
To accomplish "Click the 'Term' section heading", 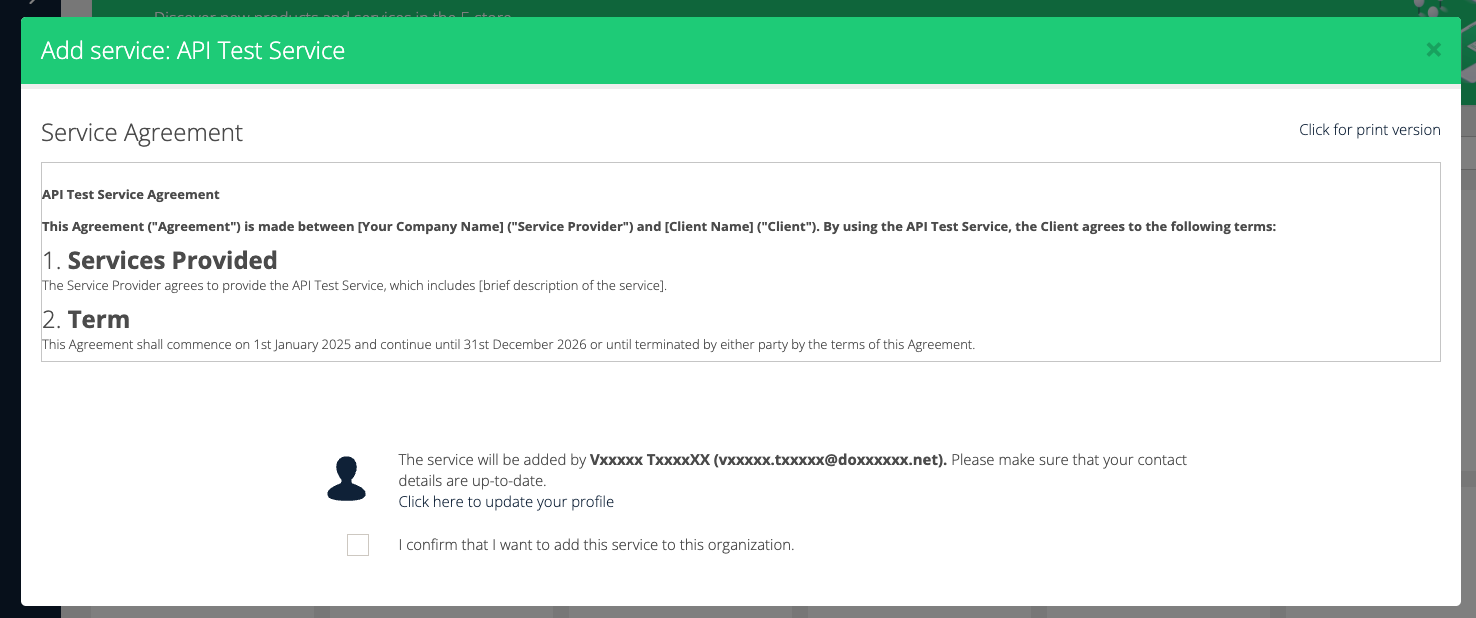I will click(99, 318).
